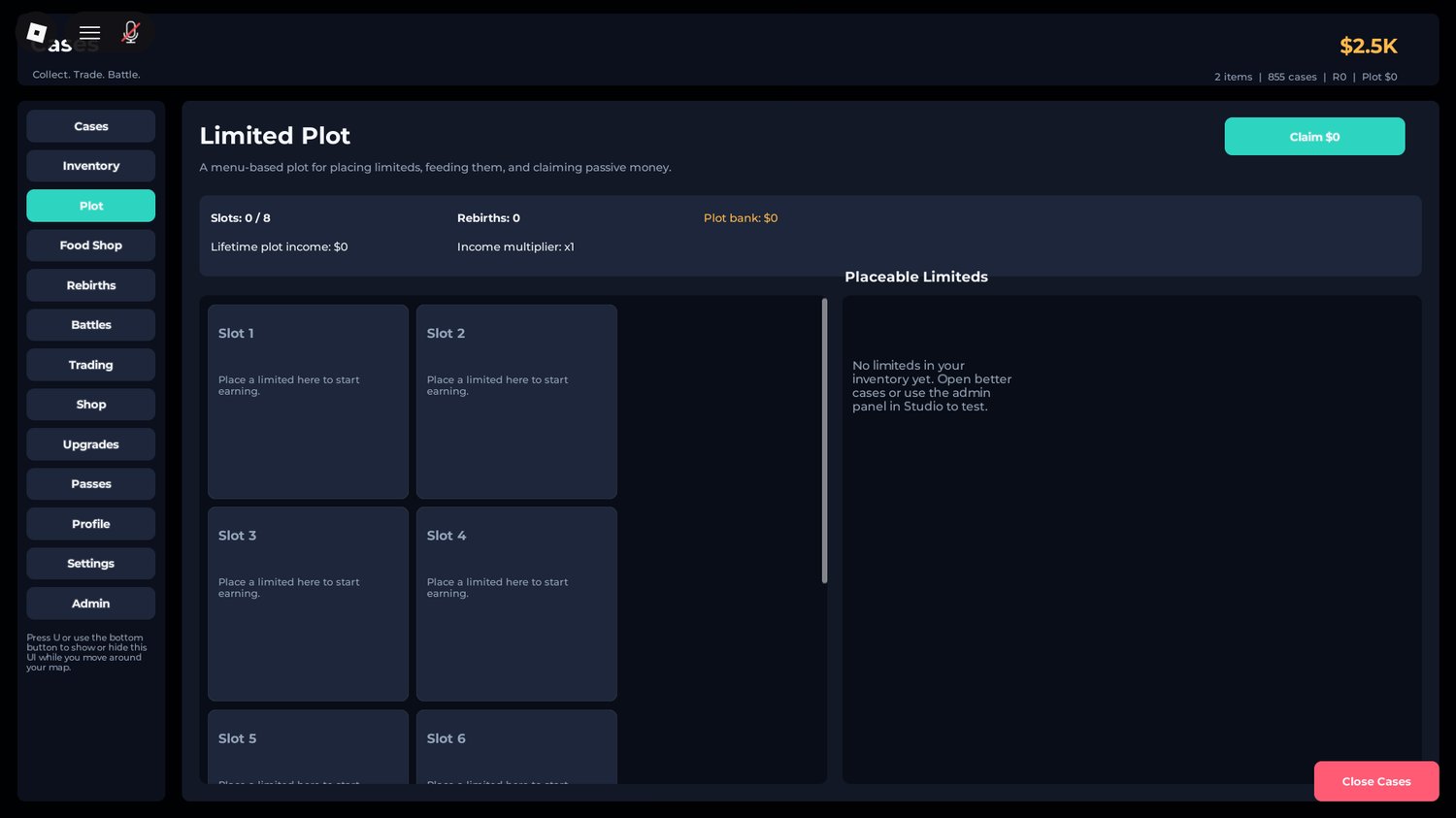This screenshot has height=818, width=1456.
Task: Click the 'Income multiplier: x1' text
Action: pyautogui.click(x=515, y=247)
